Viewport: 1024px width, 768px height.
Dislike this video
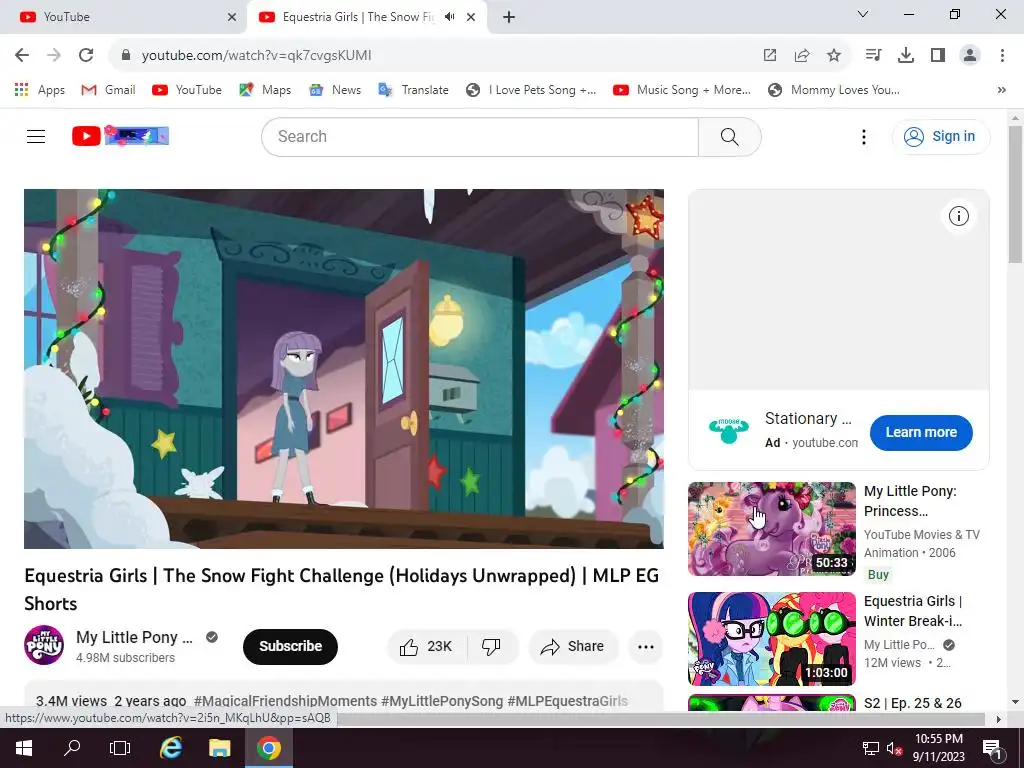492,647
